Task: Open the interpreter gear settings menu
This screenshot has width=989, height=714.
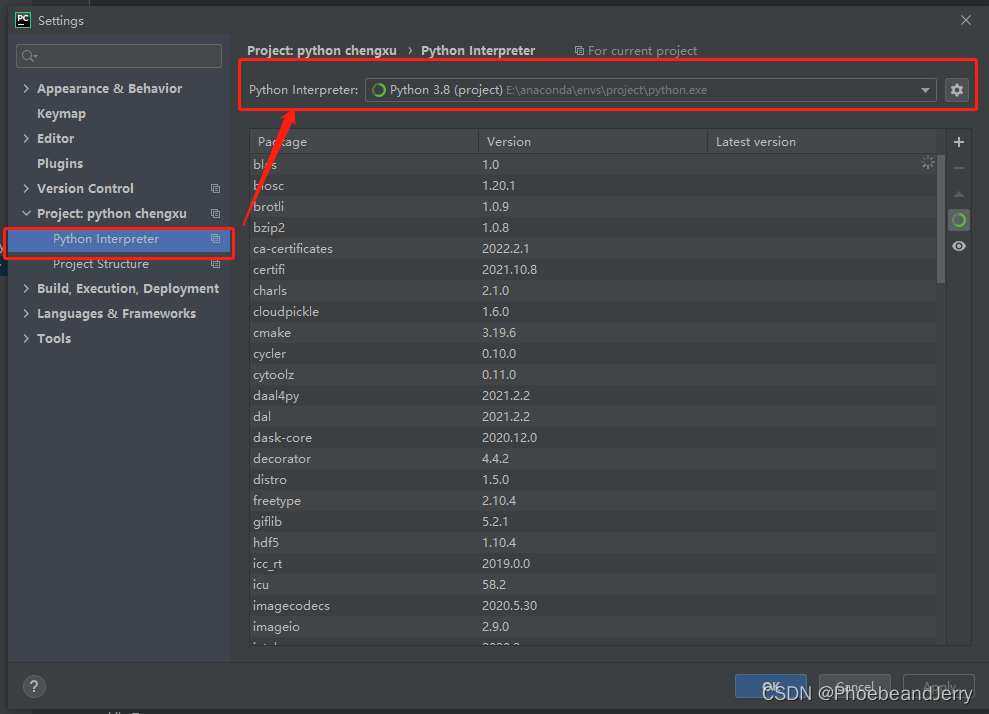Action: point(956,90)
